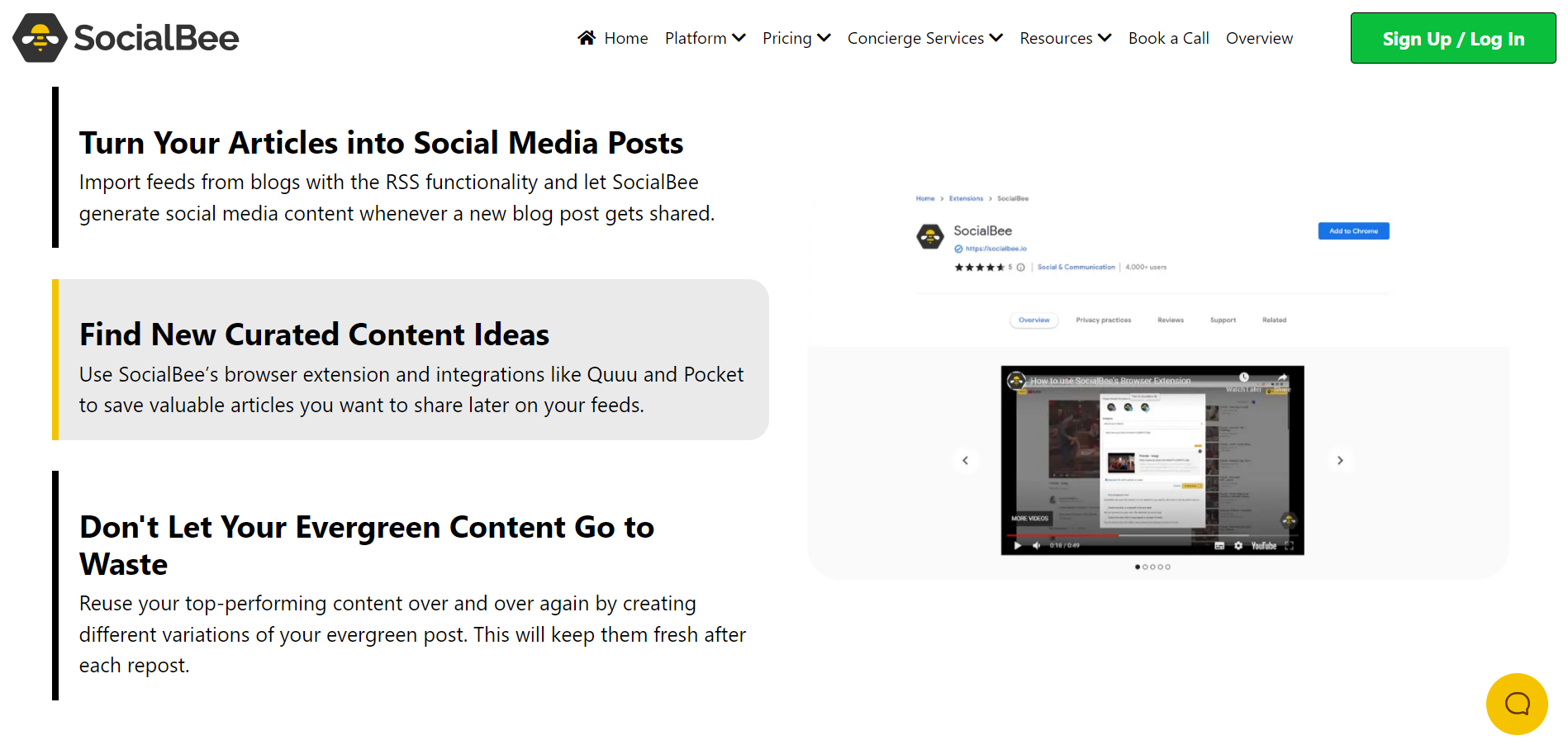Click the Extensions breadcrumb link
This screenshot has height=745, width=1568.
click(966, 198)
